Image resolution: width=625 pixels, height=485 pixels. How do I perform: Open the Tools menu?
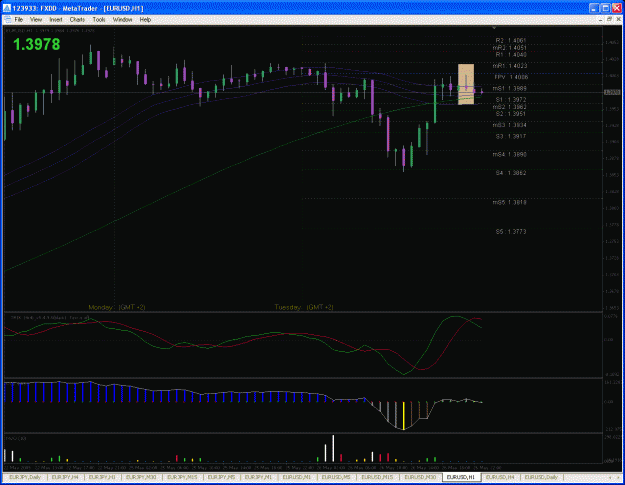coord(99,20)
